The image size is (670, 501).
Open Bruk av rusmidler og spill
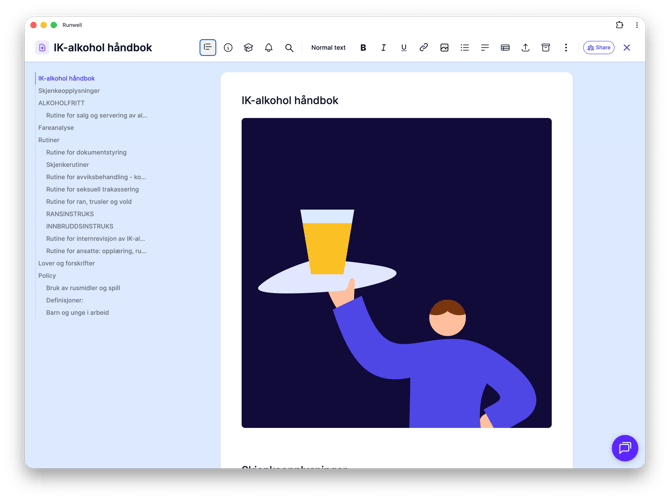[83, 288]
